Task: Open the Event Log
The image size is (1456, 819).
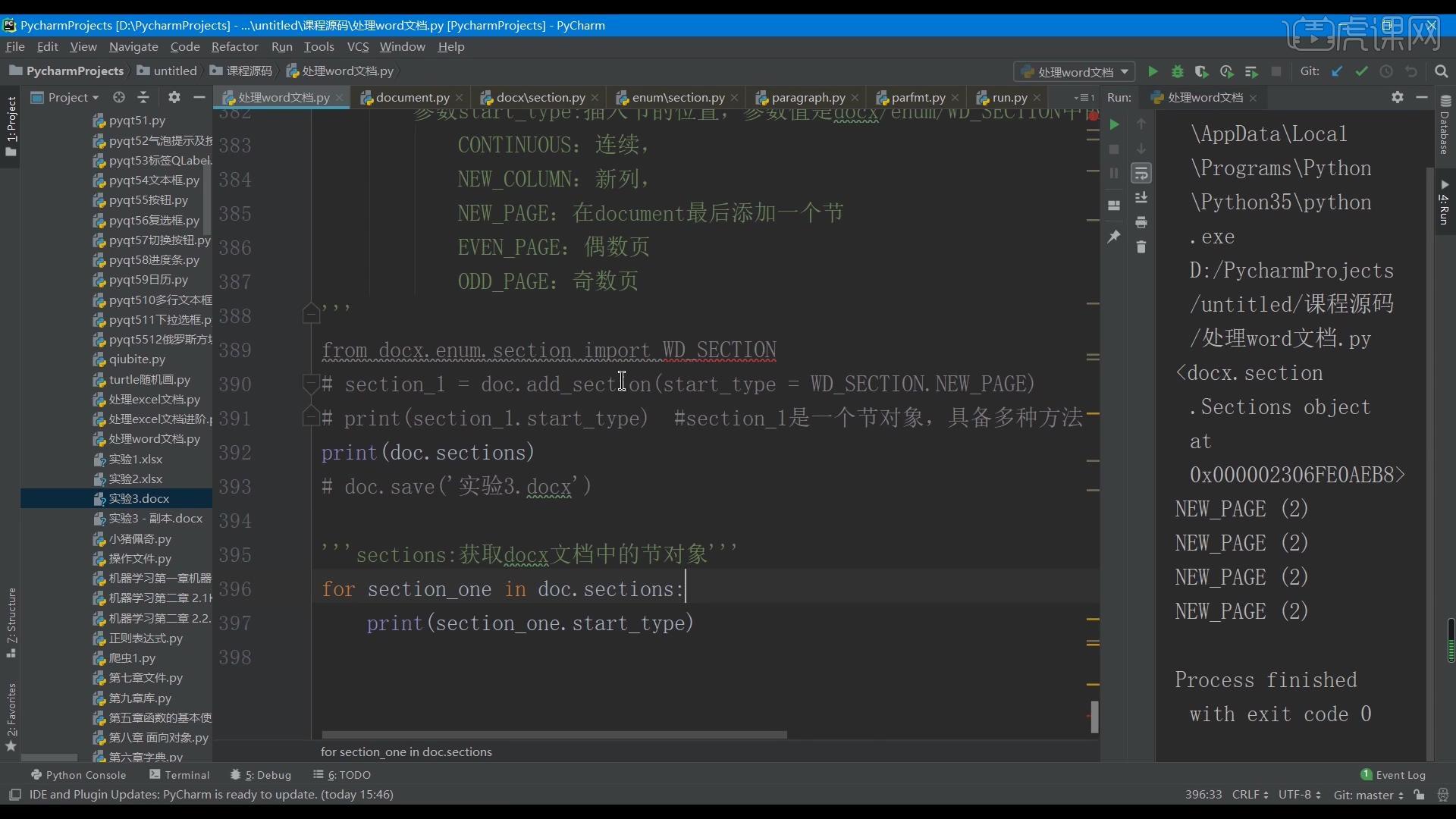Action: (x=1393, y=775)
